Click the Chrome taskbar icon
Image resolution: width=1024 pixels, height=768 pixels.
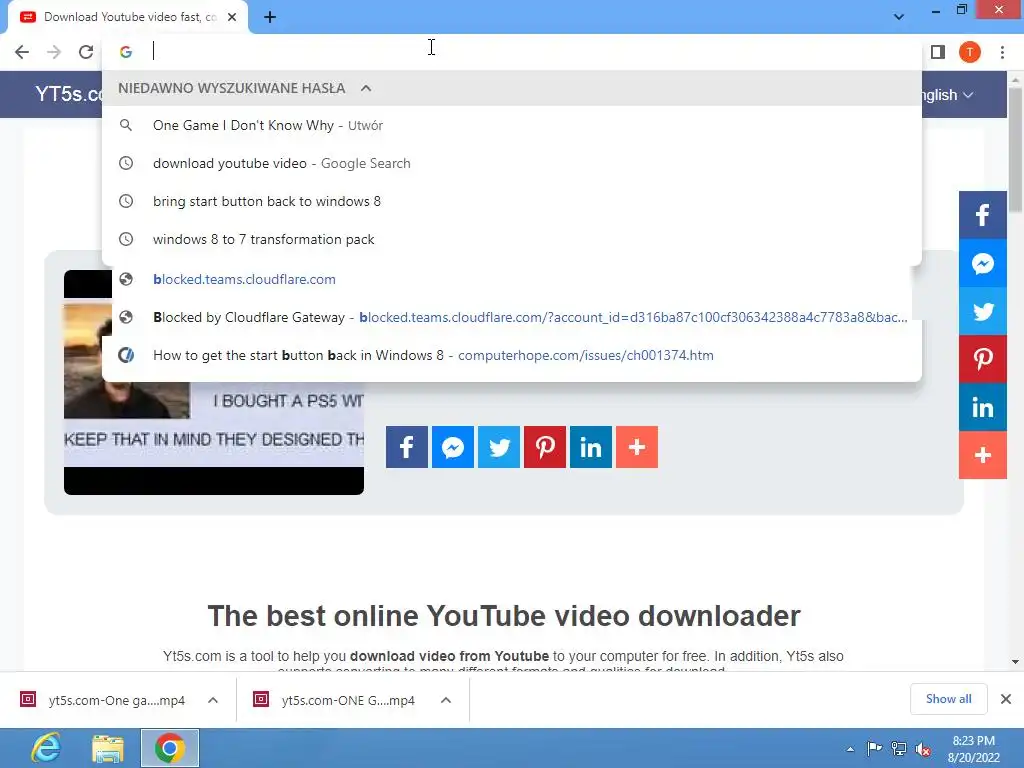point(170,748)
